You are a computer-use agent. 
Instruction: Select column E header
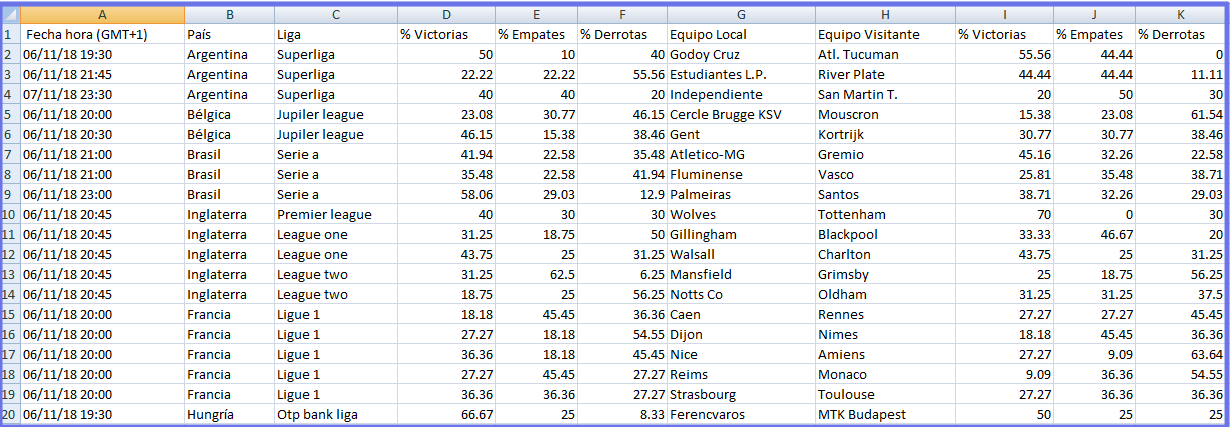[x=537, y=15]
